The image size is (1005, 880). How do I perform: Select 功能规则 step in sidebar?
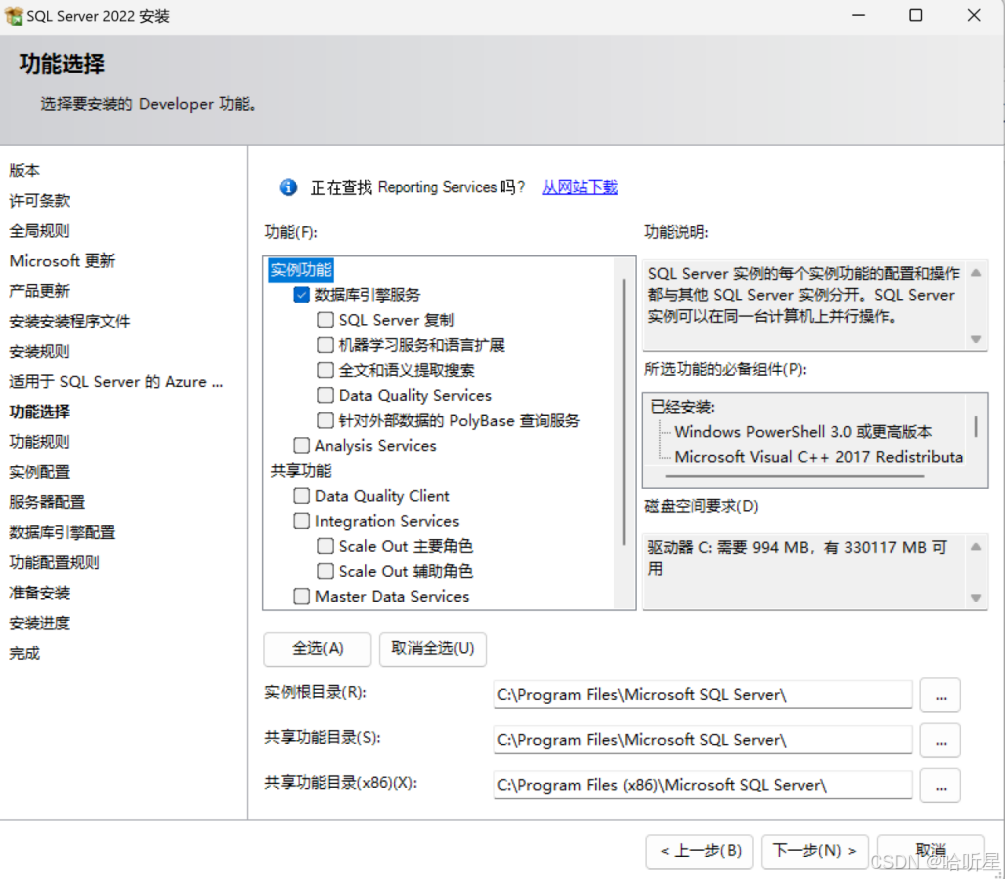[x=40, y=442]
